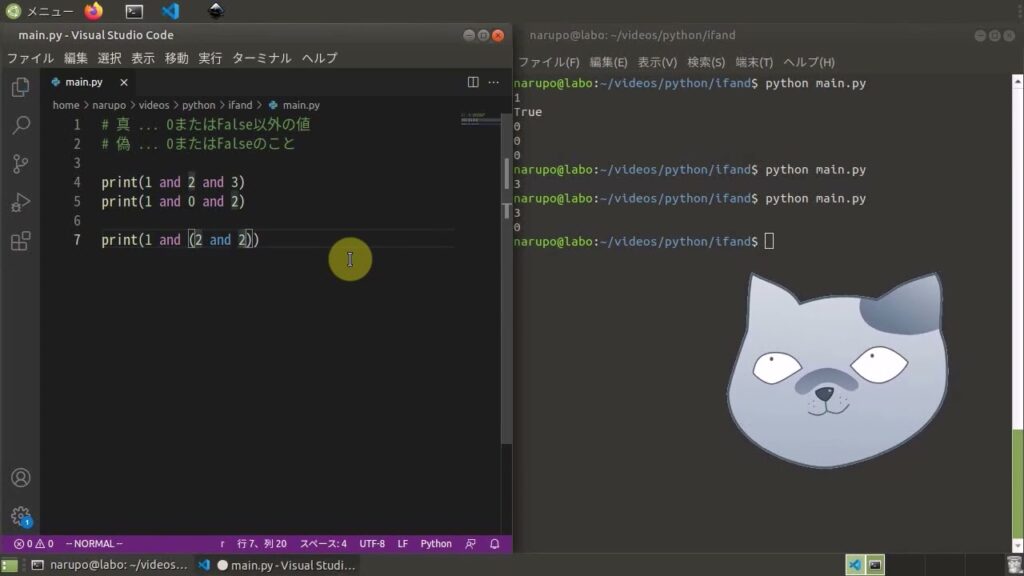Open the ターミナル menu in VS Code
The image size is (1024, 576).
(261, 58)
